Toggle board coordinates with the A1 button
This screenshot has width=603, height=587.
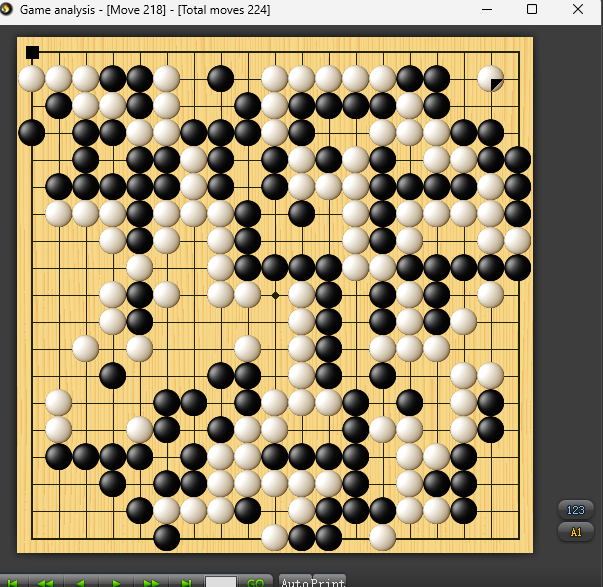coord(575,532)
